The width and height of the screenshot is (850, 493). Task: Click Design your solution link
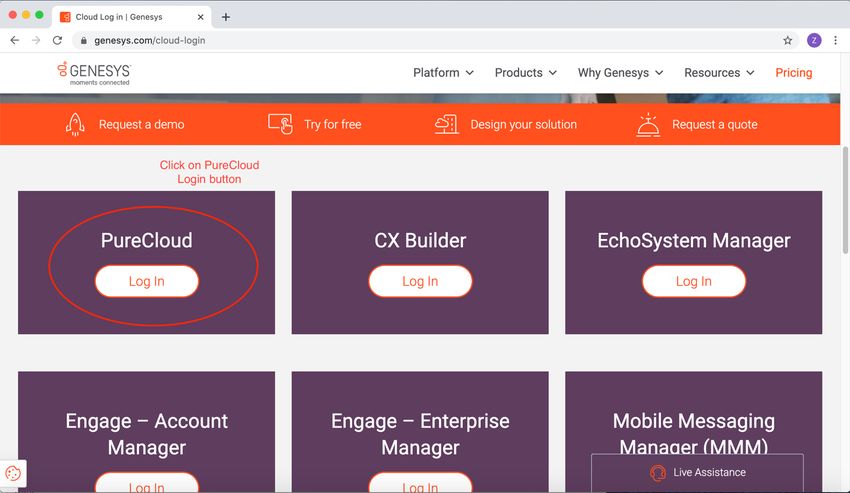(x=524, y=124)
